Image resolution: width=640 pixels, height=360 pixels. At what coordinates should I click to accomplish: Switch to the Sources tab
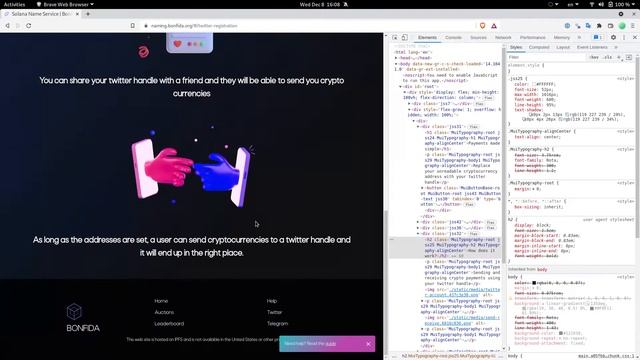tap(478, 38)
